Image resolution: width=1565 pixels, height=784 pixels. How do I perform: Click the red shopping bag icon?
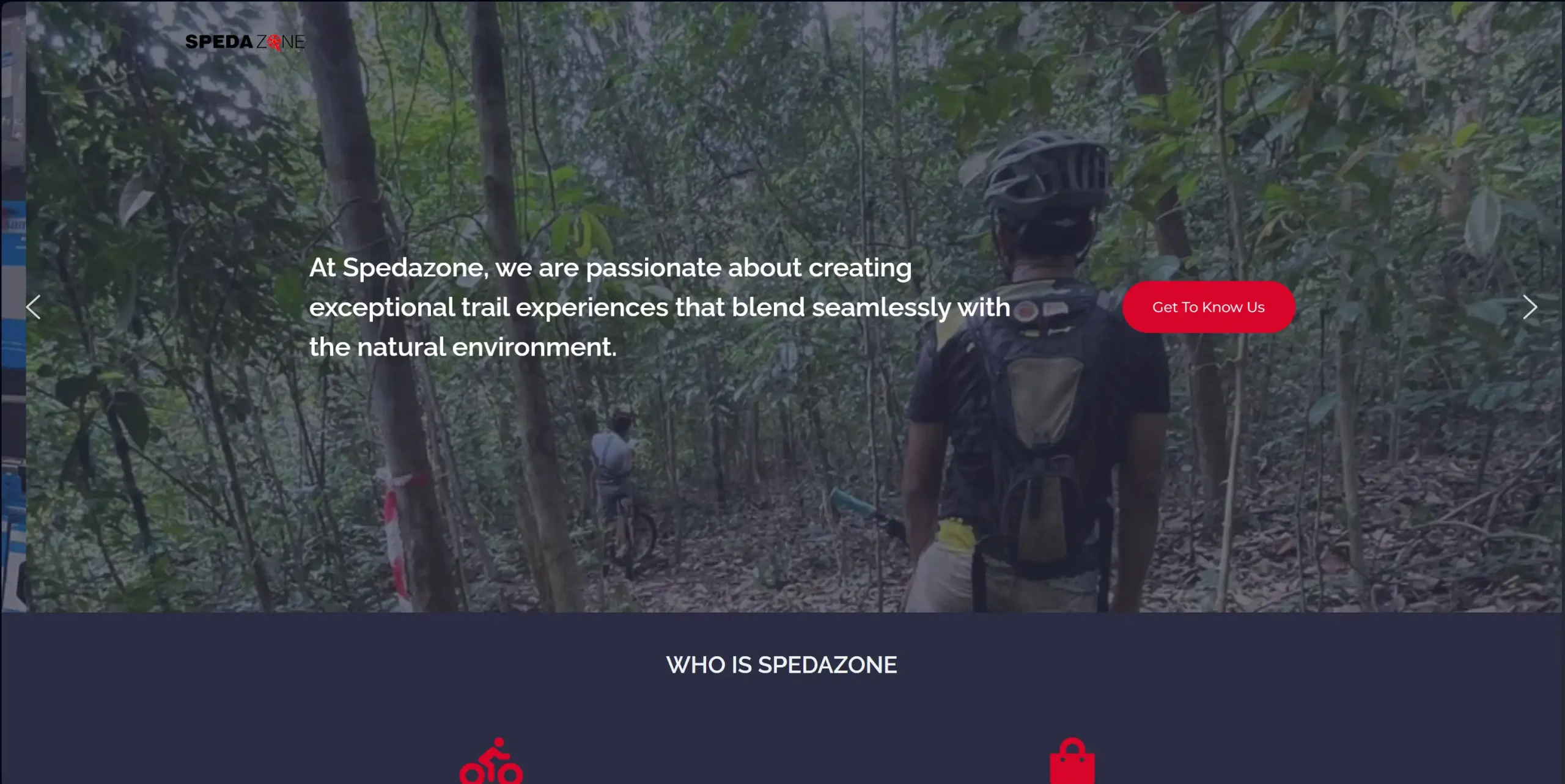point(1072,761)
